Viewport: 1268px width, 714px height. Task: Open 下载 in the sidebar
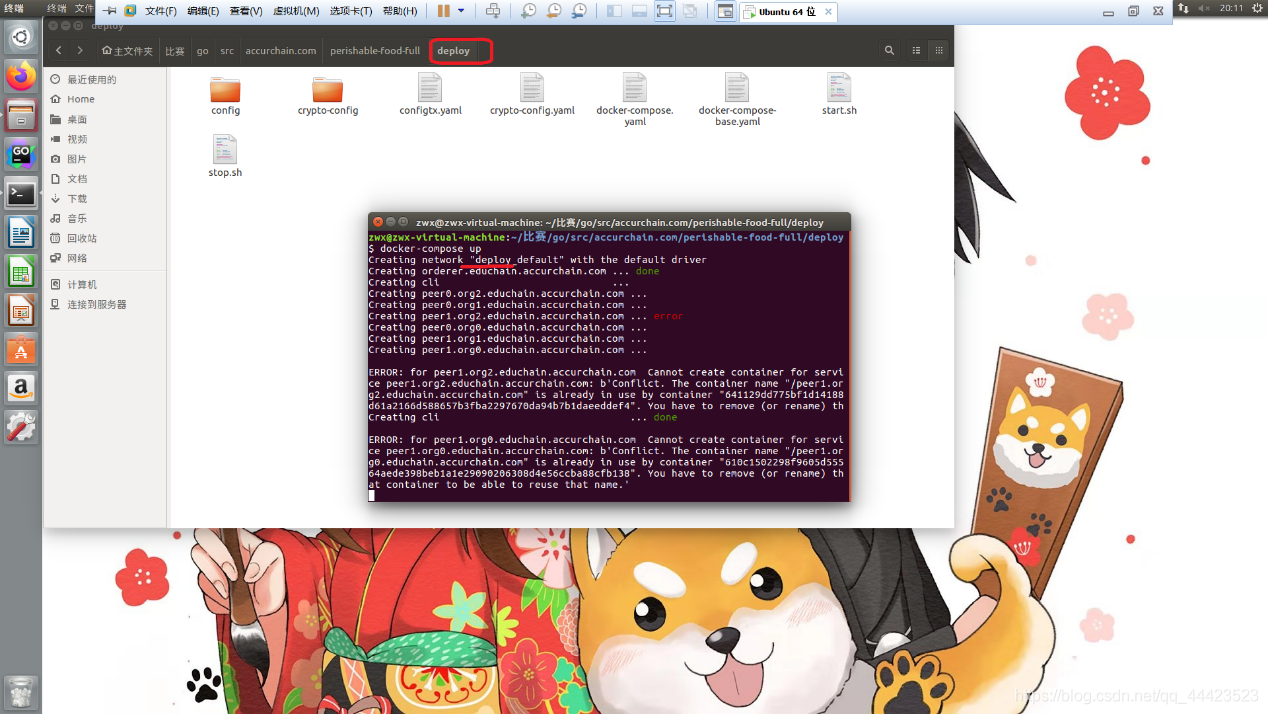click(x=77, y=199)
